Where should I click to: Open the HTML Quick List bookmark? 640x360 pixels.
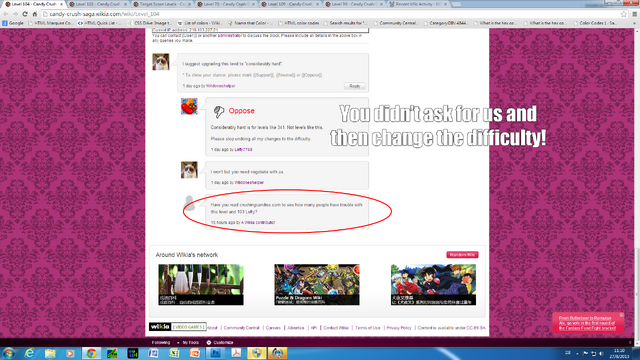pos(99,23)
